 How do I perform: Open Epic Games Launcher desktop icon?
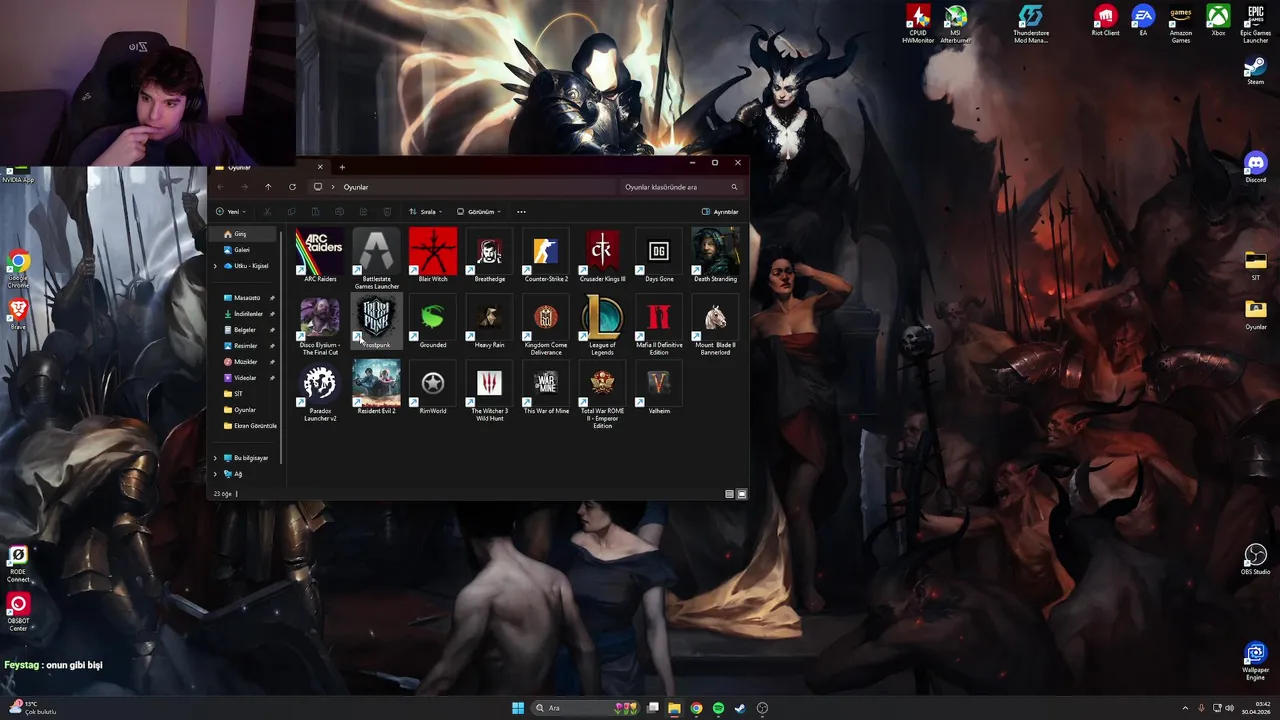(x=1255, y=25)
